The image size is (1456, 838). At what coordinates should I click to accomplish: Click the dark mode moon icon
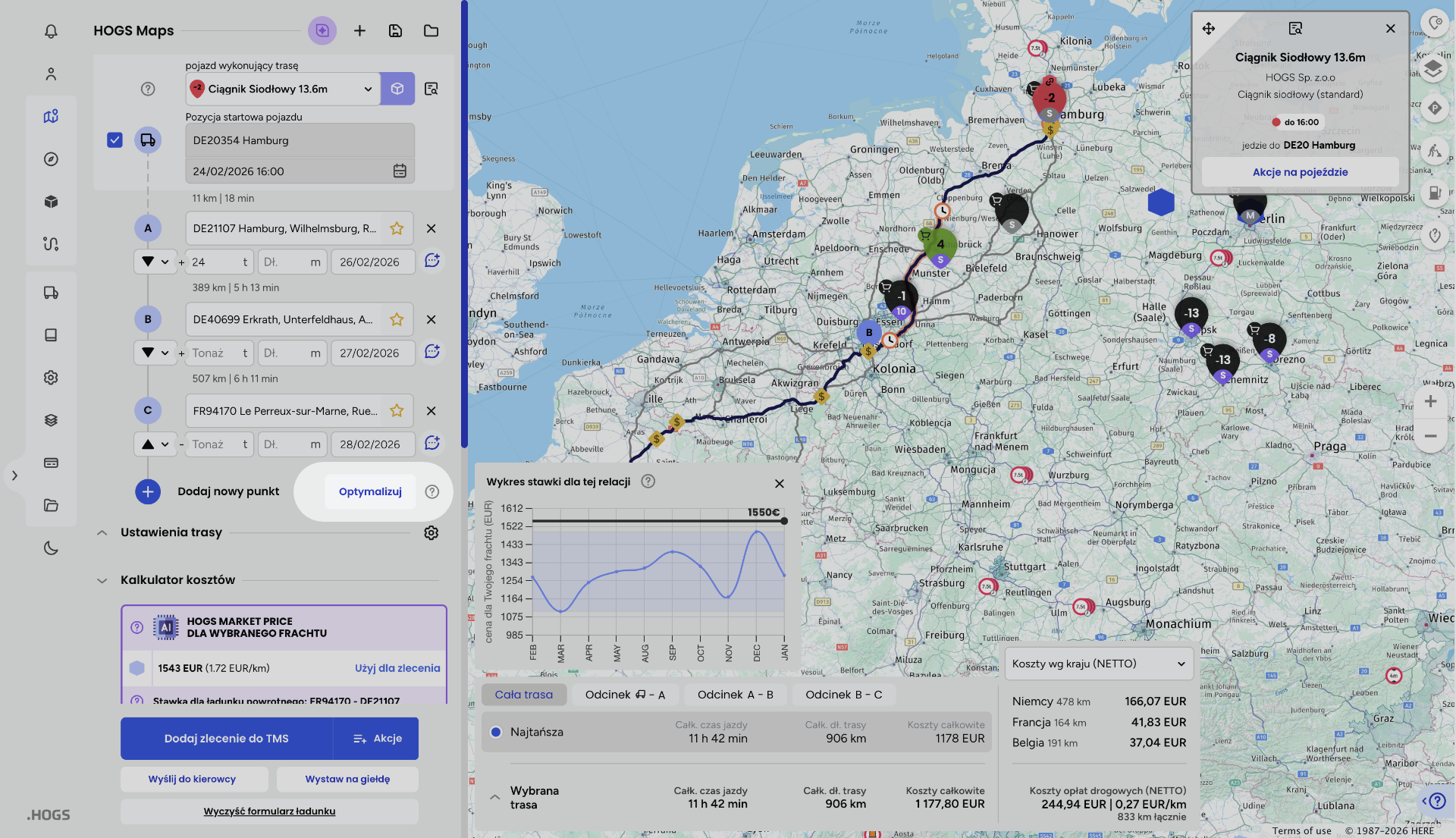point(51,548)
